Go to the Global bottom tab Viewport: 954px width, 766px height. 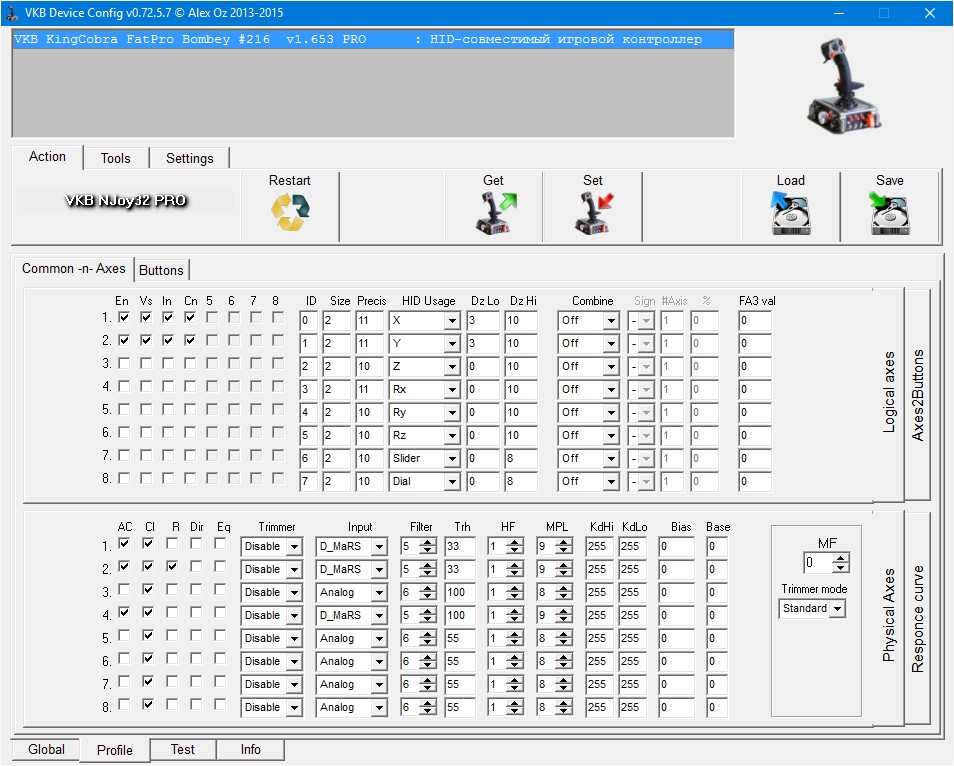point(46,750)
